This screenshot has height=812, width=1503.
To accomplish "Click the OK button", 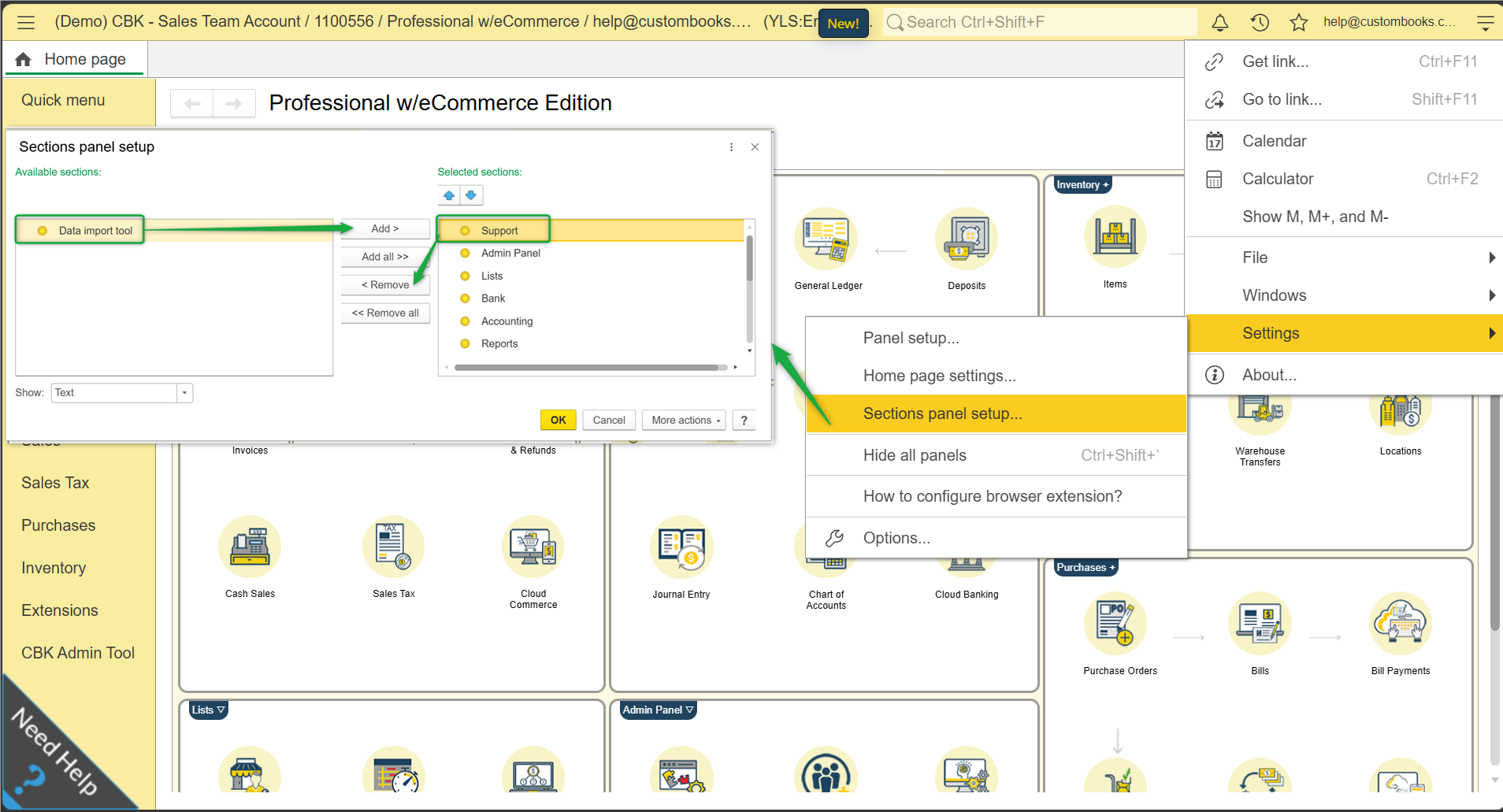I will (559, 421).
